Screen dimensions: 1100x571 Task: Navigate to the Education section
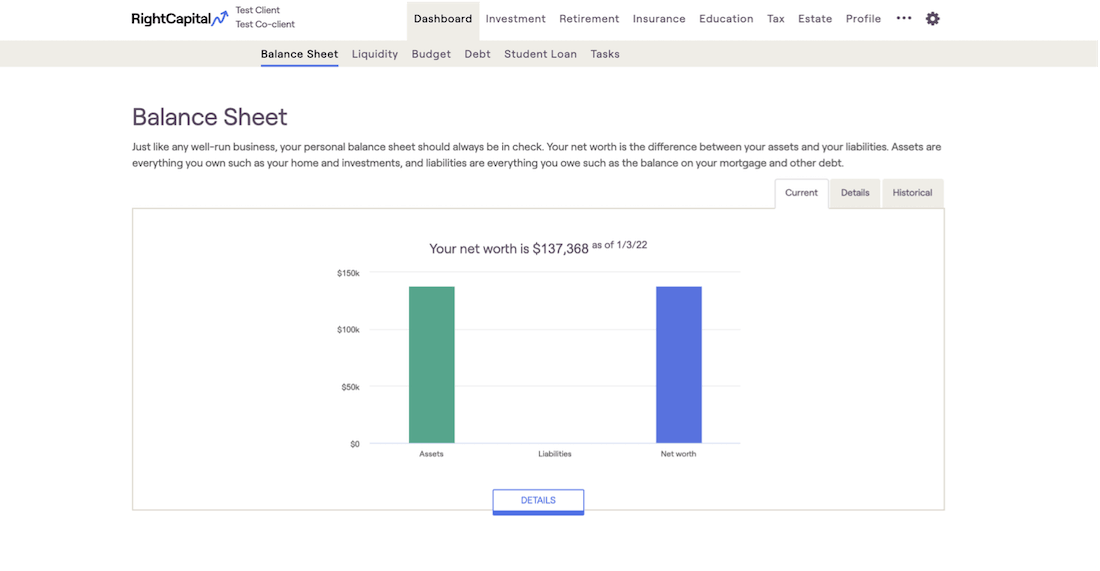tap(726, 19)
